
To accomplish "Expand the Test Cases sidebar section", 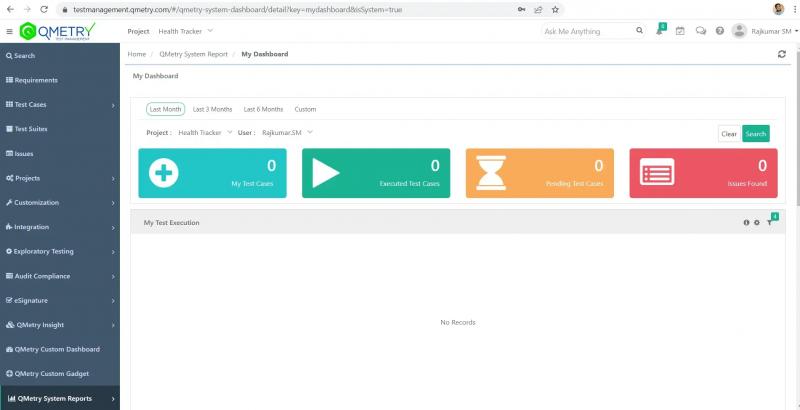I will click(x=60, y=105).
